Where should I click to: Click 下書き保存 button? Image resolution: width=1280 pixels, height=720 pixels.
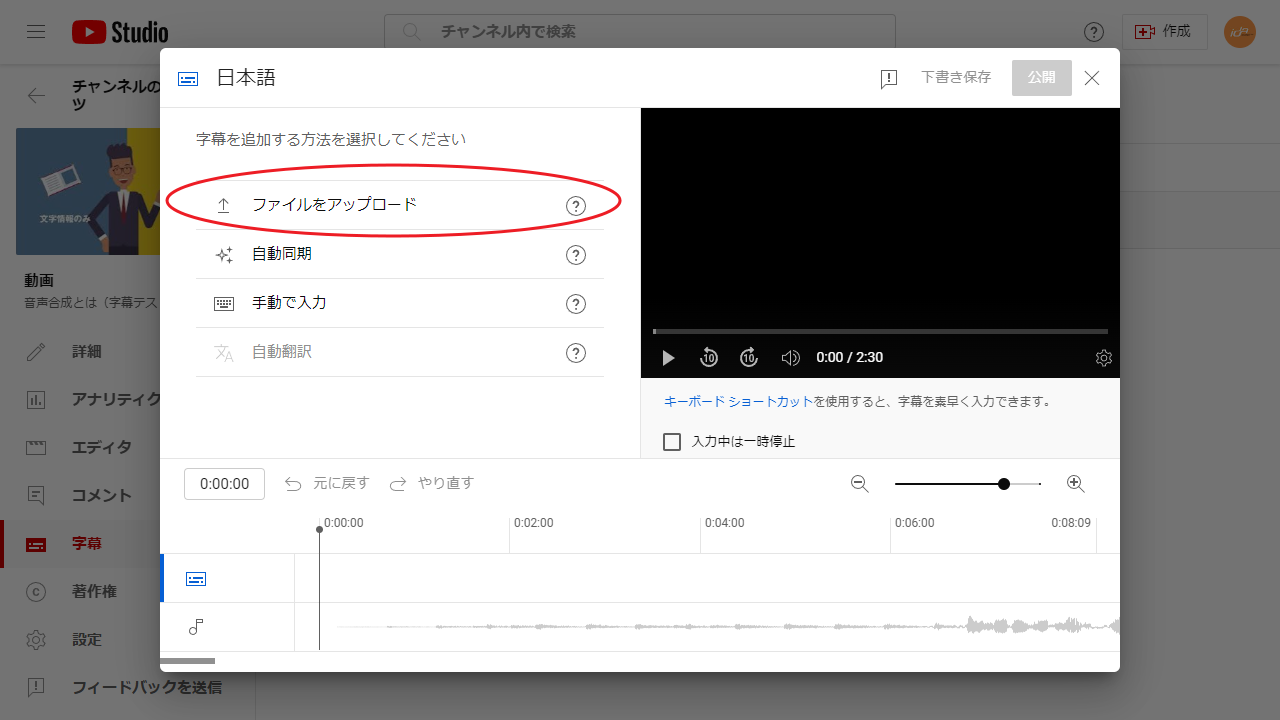(956, 77)
